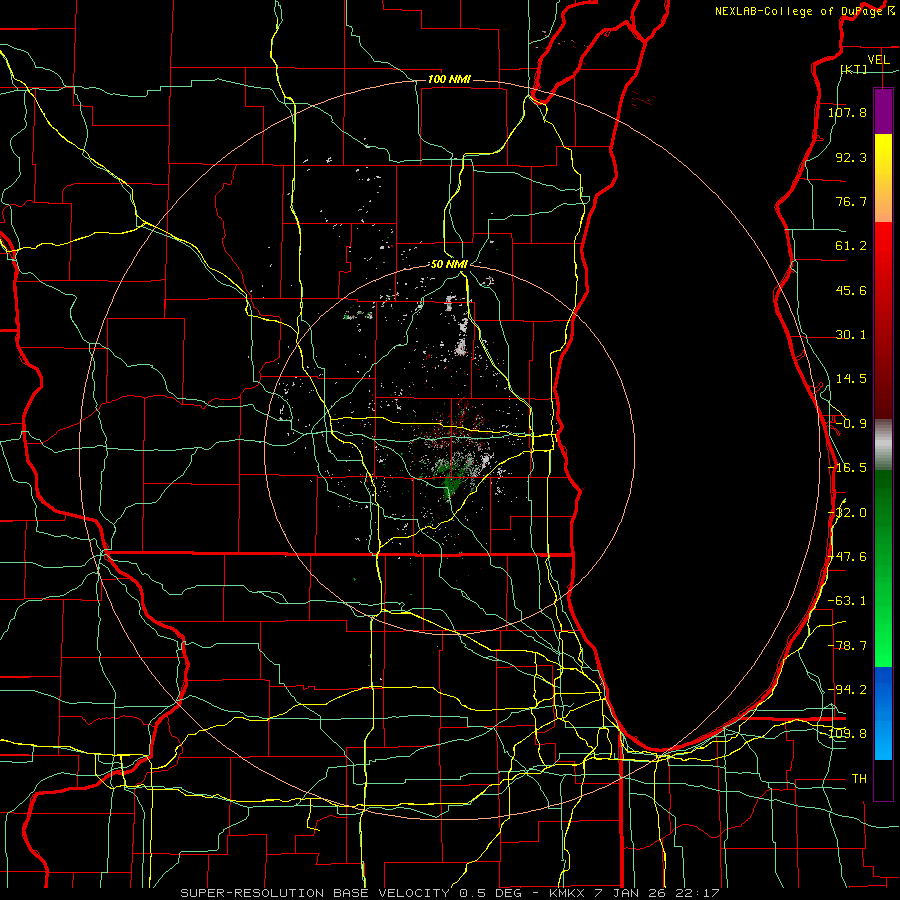
Task: Pick the yellow-orange segment of velocity color bar
Action: point(883,178)
